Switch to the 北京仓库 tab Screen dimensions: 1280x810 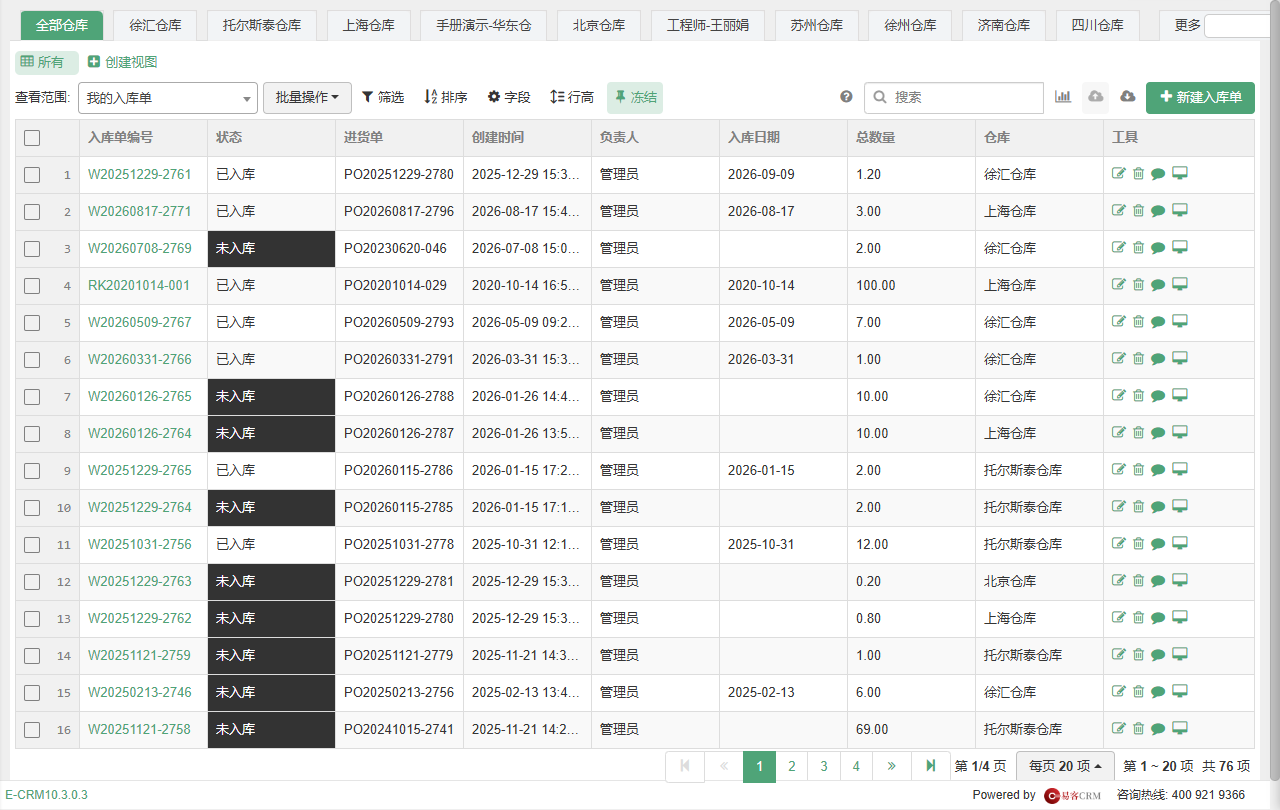[599, 25]
